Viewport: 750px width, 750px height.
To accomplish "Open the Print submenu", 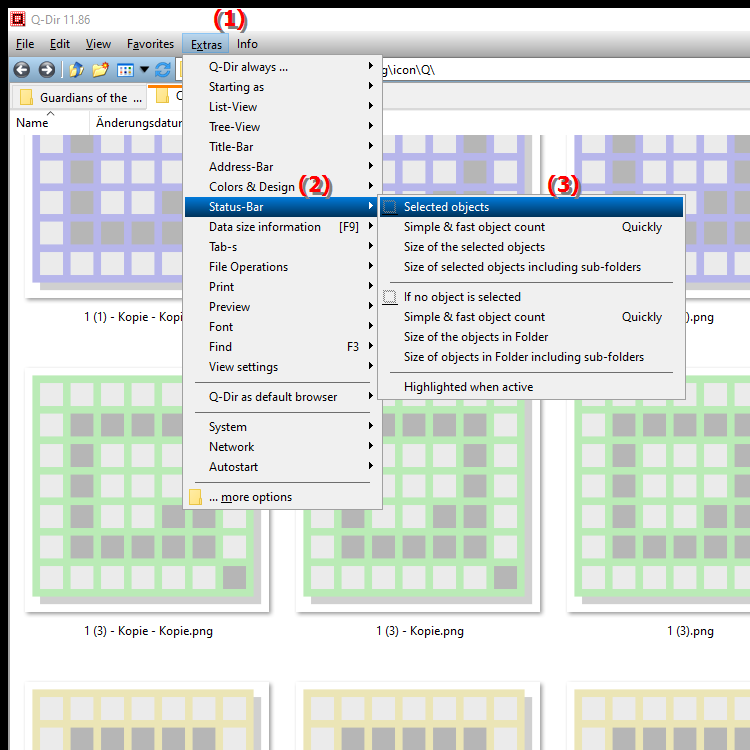I will (283, 287).
